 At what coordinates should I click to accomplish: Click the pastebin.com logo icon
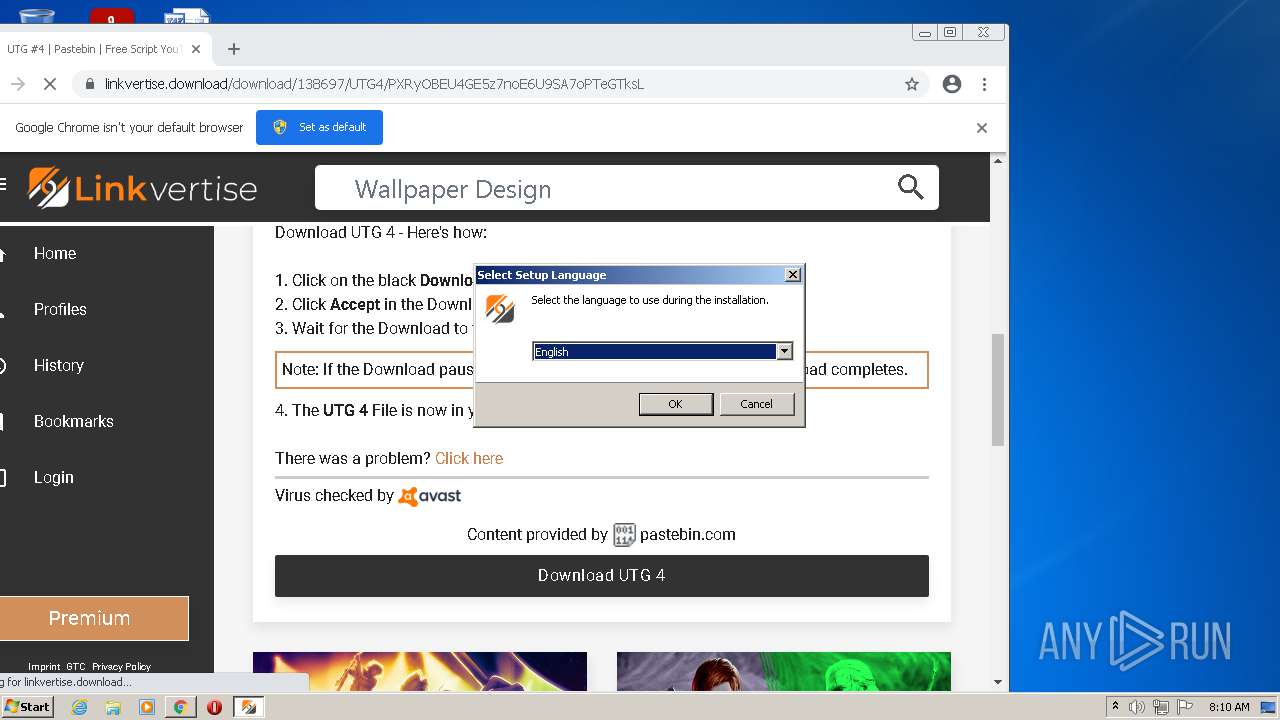tap(624, 535)
